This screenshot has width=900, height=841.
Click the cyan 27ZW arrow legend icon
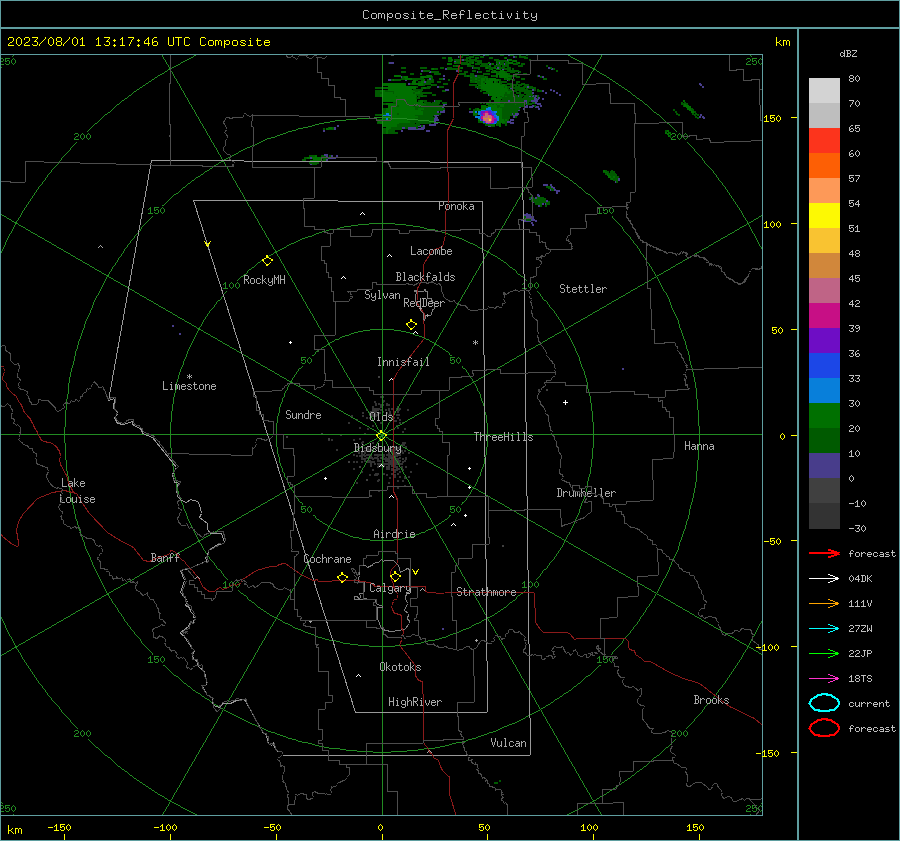point(824,629)
